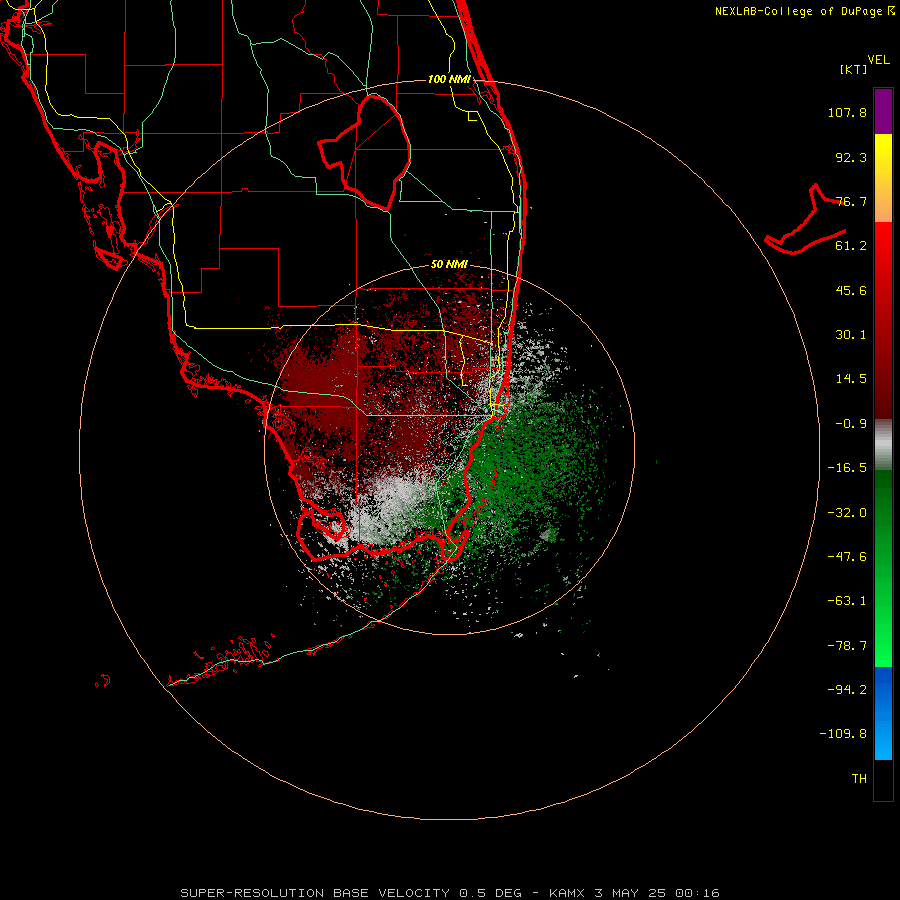Select the 107.8 legend value
Image resolution: width=900 pixels, height=900 pixels.
point(847,112)
